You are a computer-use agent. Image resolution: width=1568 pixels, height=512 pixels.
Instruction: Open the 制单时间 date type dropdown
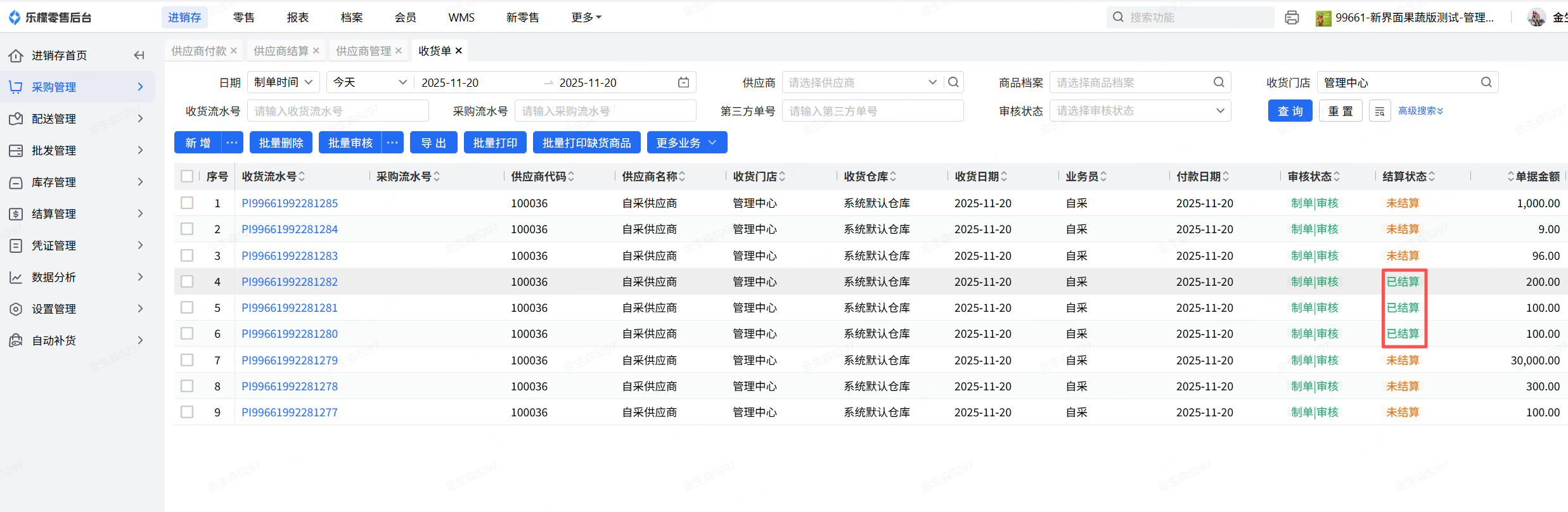point(283,82)
